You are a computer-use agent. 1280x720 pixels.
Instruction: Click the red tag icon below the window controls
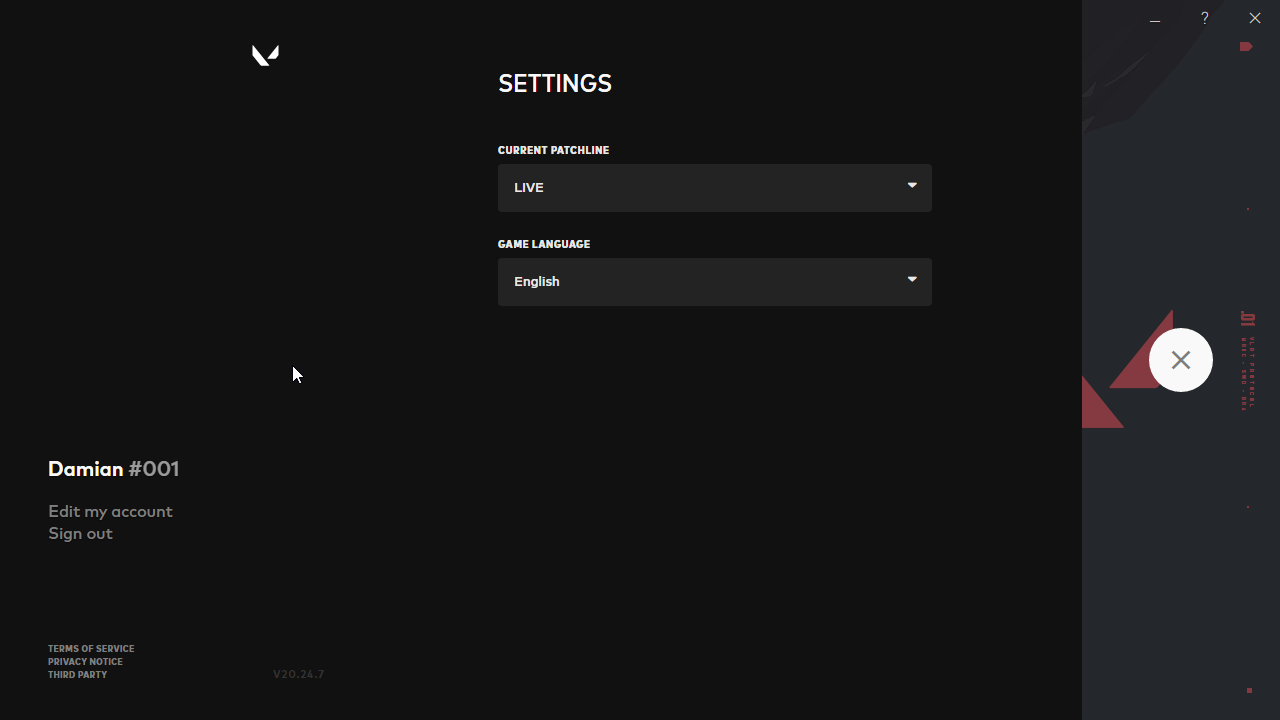click(1246, 46)
